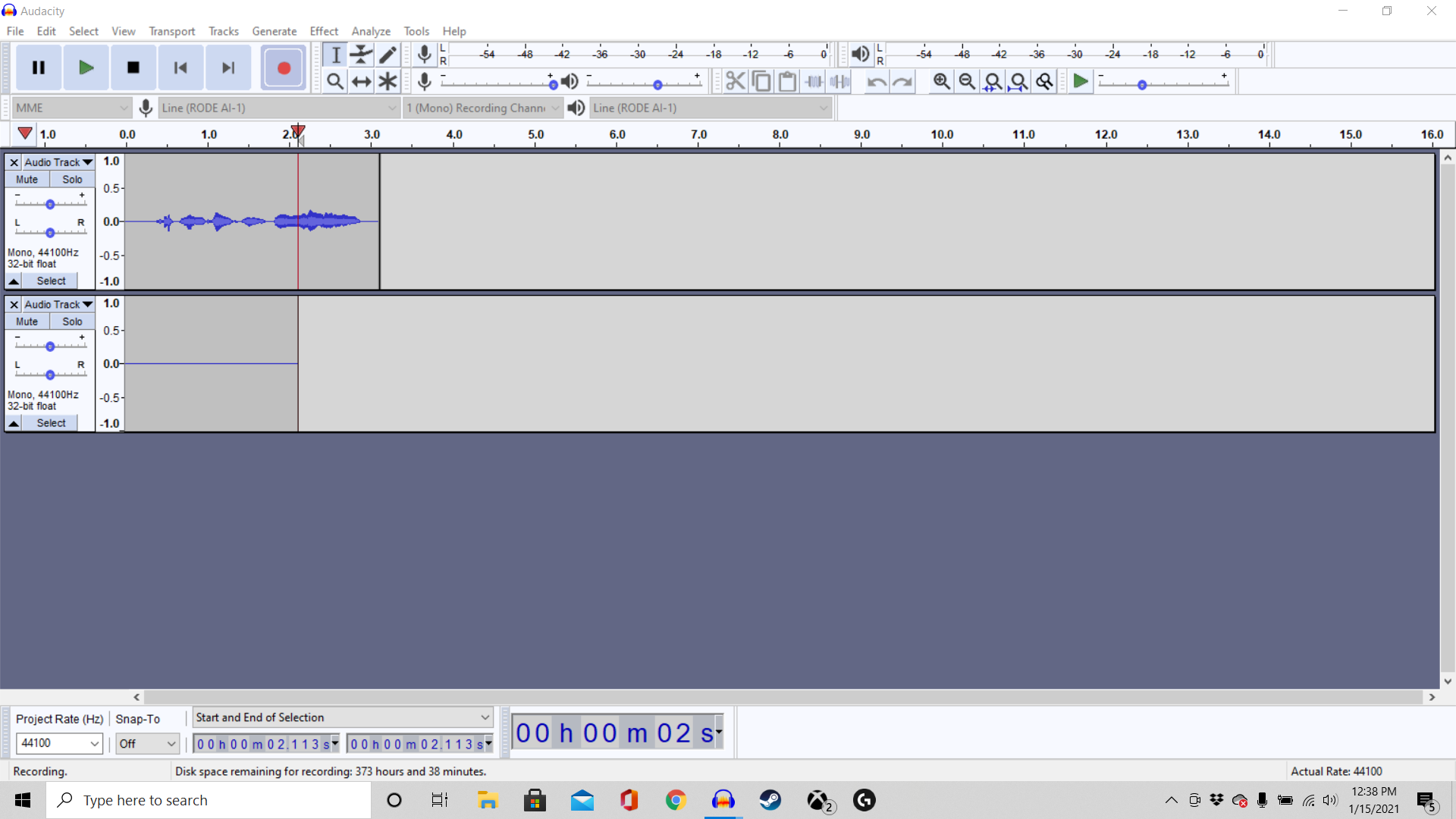Viewport: 1456px width, 819px height.
Task: Click the Fit Project to width icon
Action: pos(1018,81)
